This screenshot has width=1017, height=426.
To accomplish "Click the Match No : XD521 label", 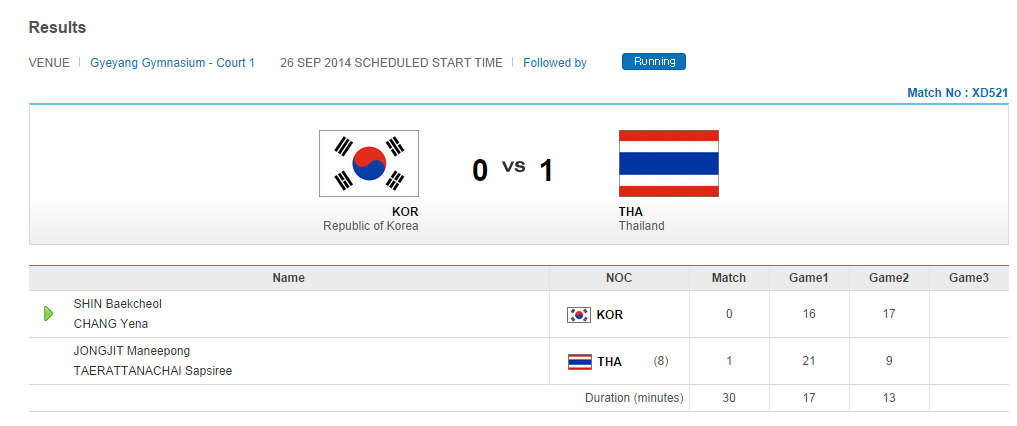I will 957,93.
